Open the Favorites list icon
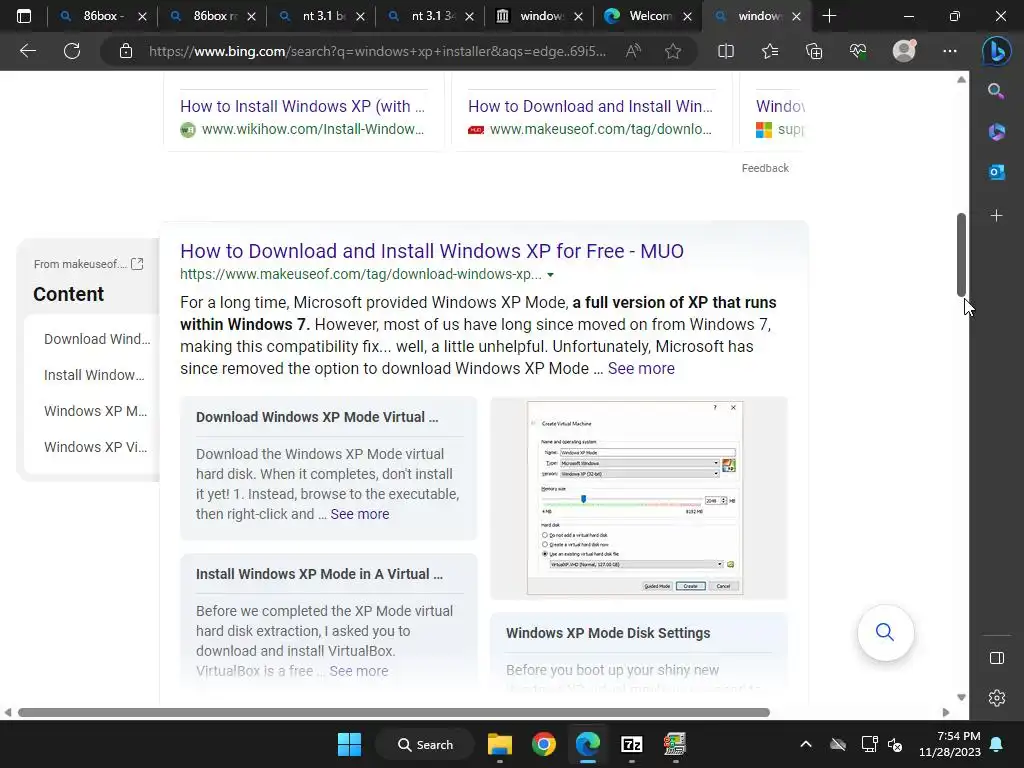 pos(770,51)
